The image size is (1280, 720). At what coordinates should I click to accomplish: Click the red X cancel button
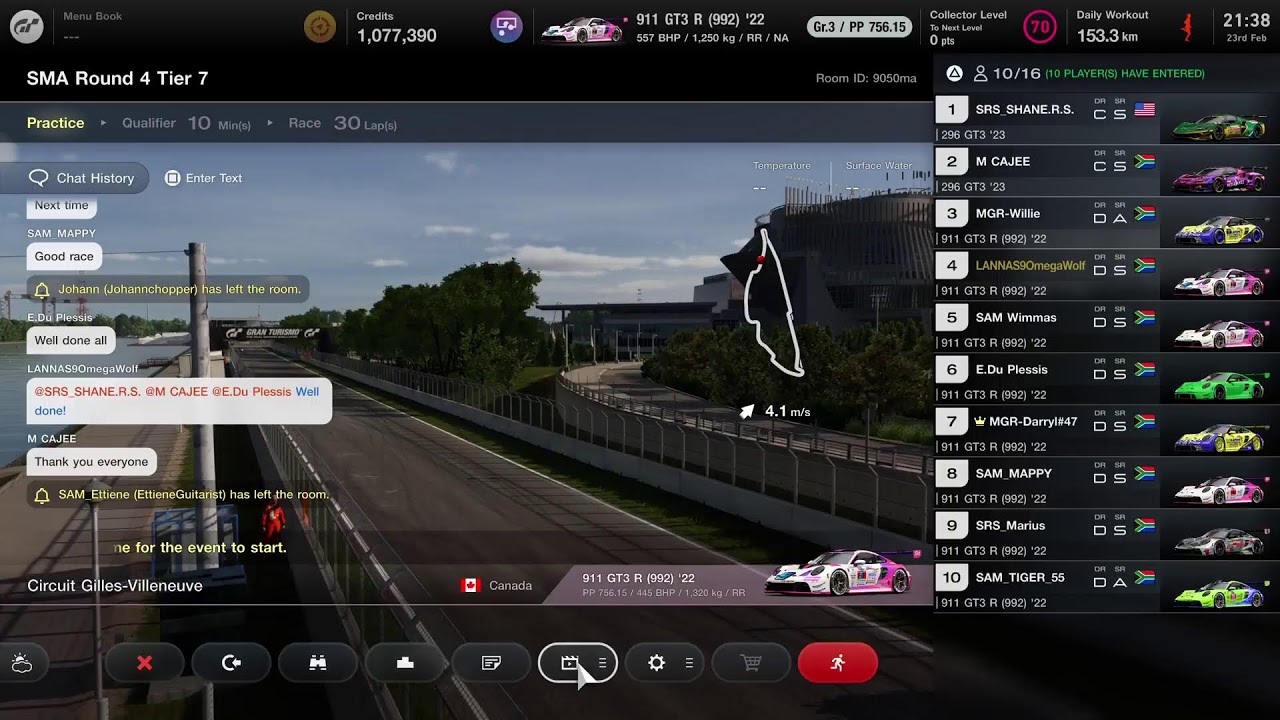(x=145, y=663)
